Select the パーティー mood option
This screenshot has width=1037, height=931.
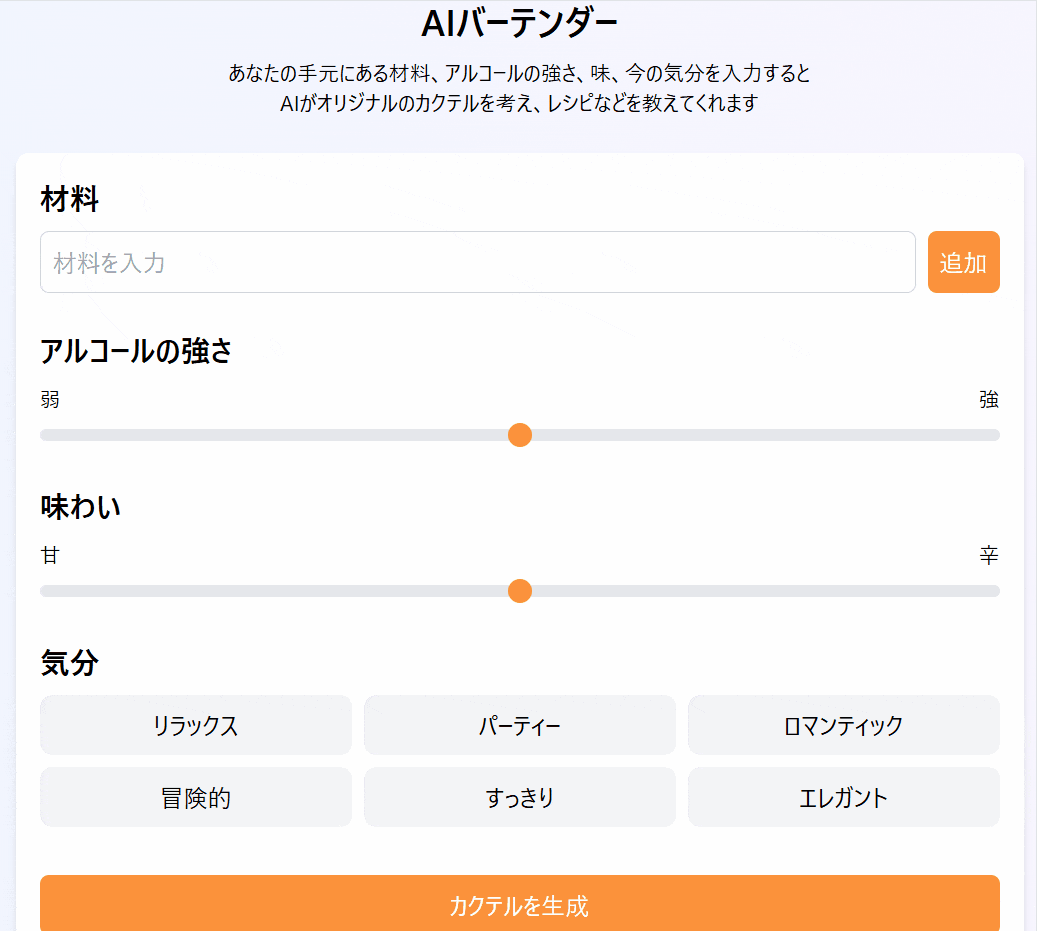(x=520, y=725)
